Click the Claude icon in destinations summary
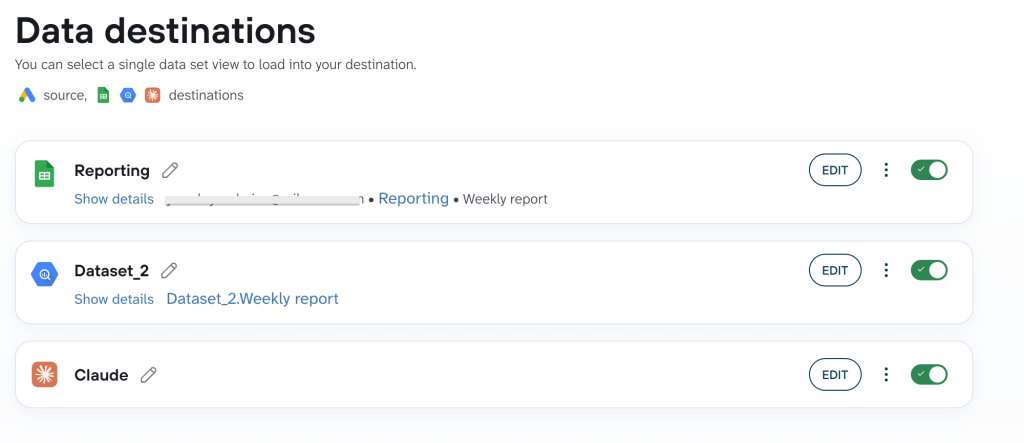 pos(153,95)
